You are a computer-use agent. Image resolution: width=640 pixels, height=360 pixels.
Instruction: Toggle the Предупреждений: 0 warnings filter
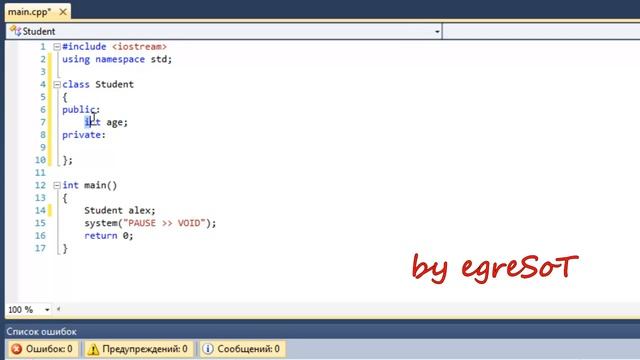click(138, 349)
